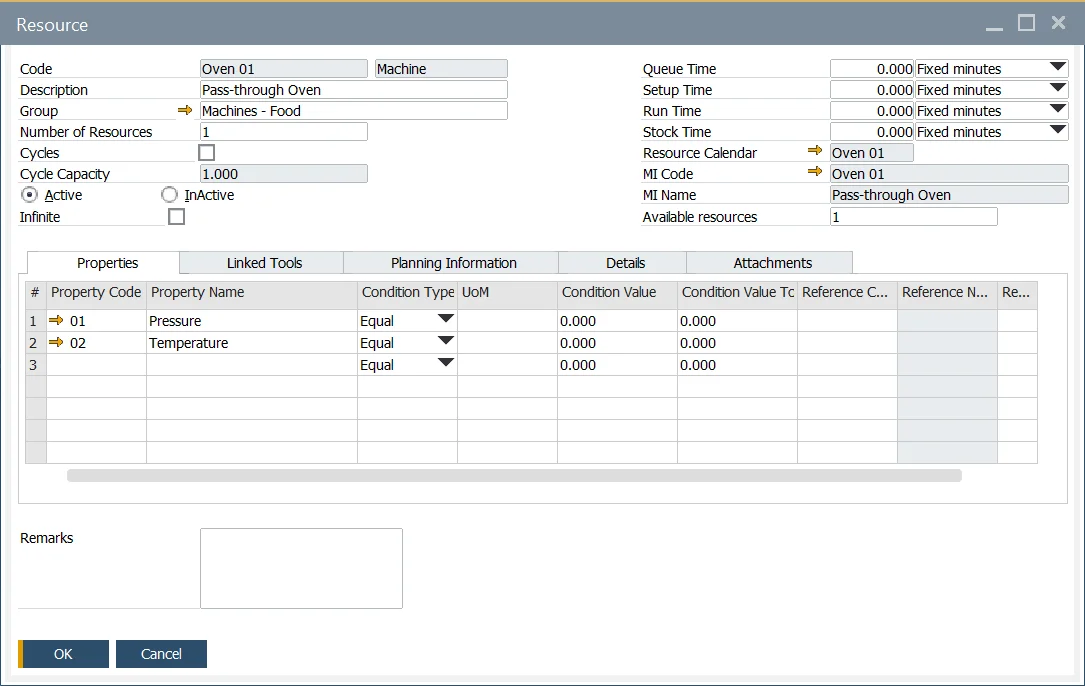Open Condition Type dropdown for Pressure
This screenshot has height=686, width=1085.
click(x=446, y=320)
